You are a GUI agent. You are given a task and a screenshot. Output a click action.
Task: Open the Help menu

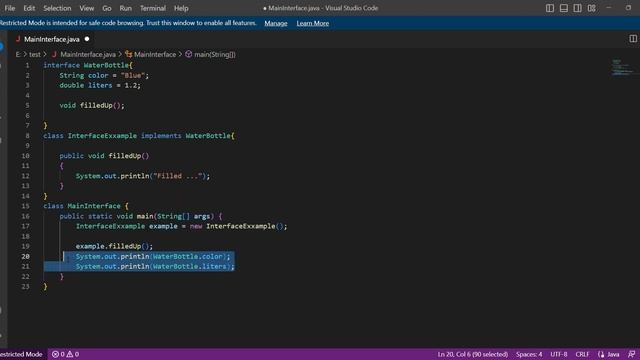(x=181, y=8)
